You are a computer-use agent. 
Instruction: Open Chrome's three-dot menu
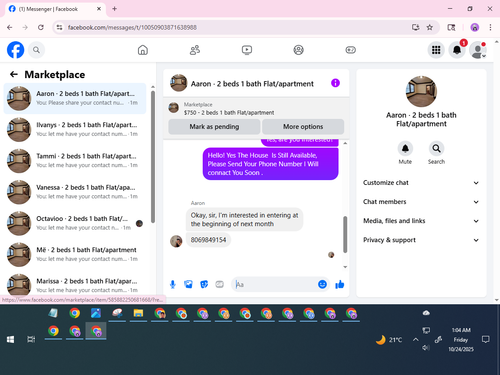coord(490,27)
